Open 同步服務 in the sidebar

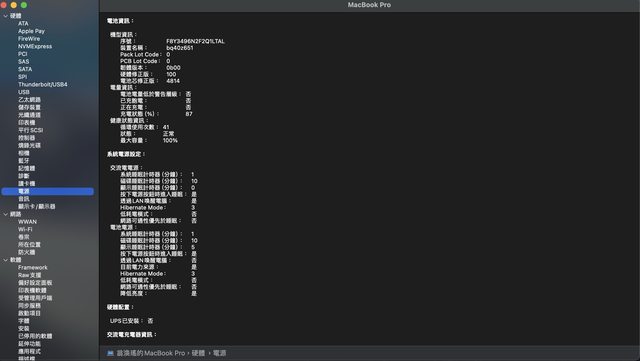(x=29, y=305)
